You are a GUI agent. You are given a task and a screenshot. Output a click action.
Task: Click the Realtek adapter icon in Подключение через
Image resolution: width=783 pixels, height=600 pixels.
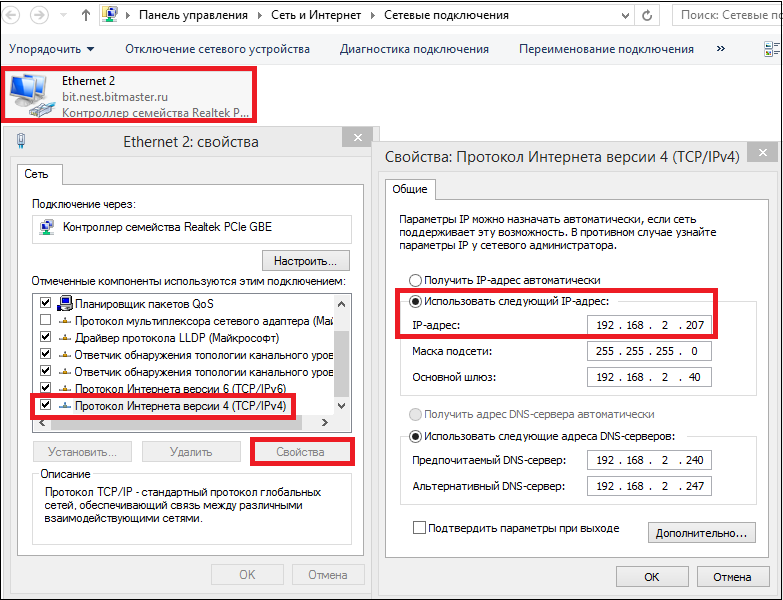[x=47, y=228]
